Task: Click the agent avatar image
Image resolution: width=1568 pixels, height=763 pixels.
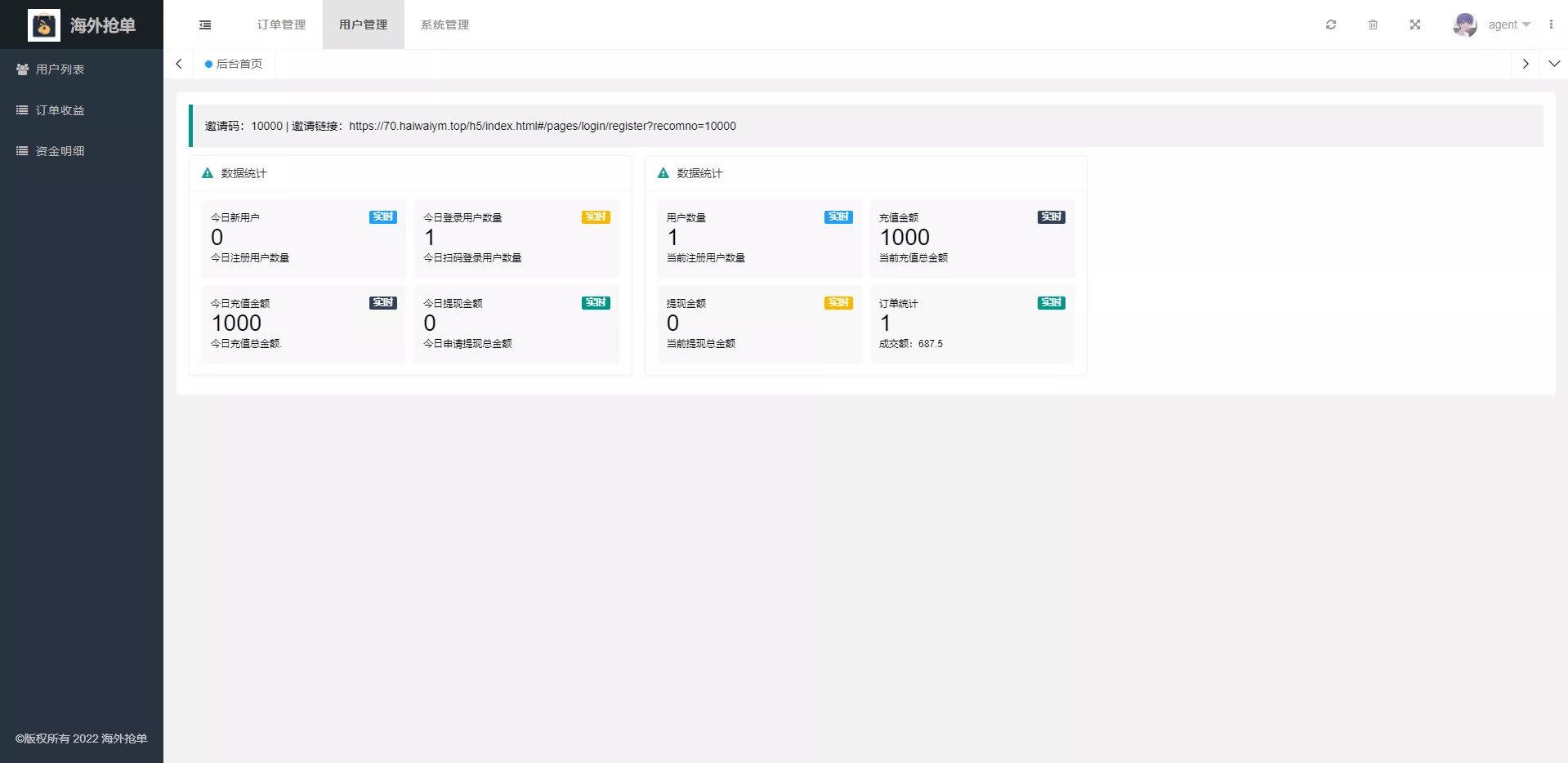Action: tap(1464, 25)
